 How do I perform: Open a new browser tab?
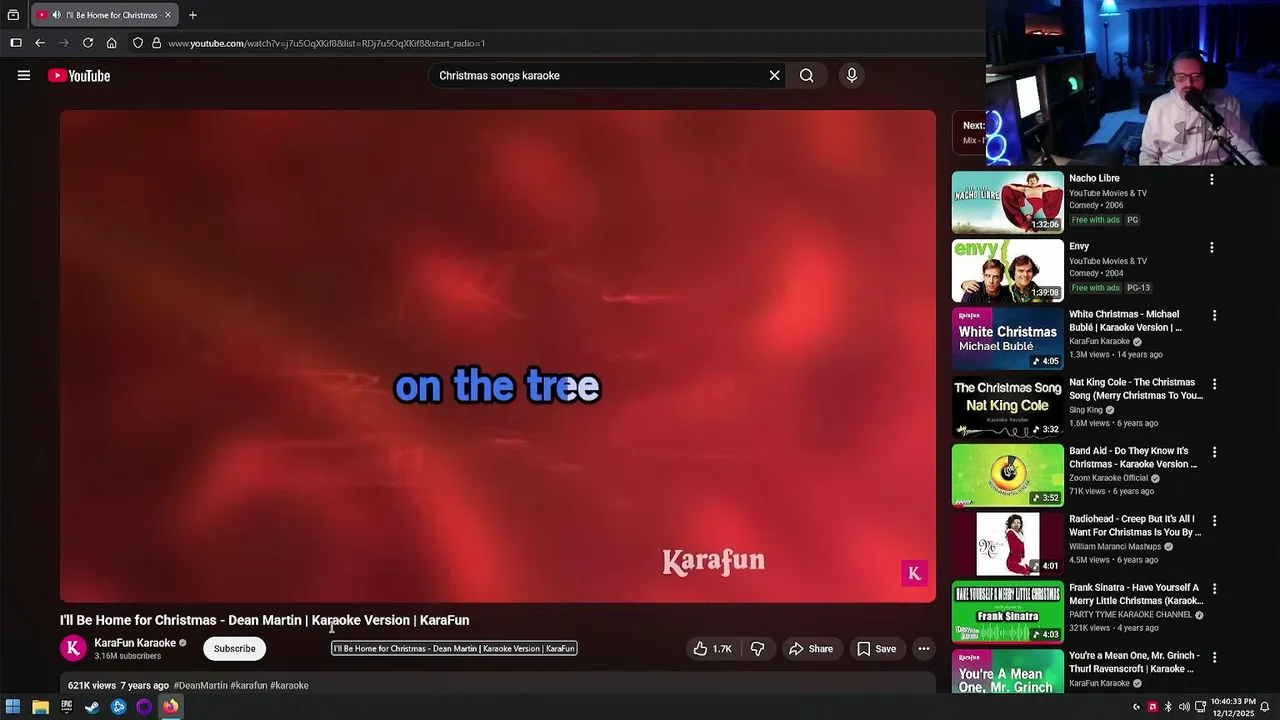(x=193, y=15)
